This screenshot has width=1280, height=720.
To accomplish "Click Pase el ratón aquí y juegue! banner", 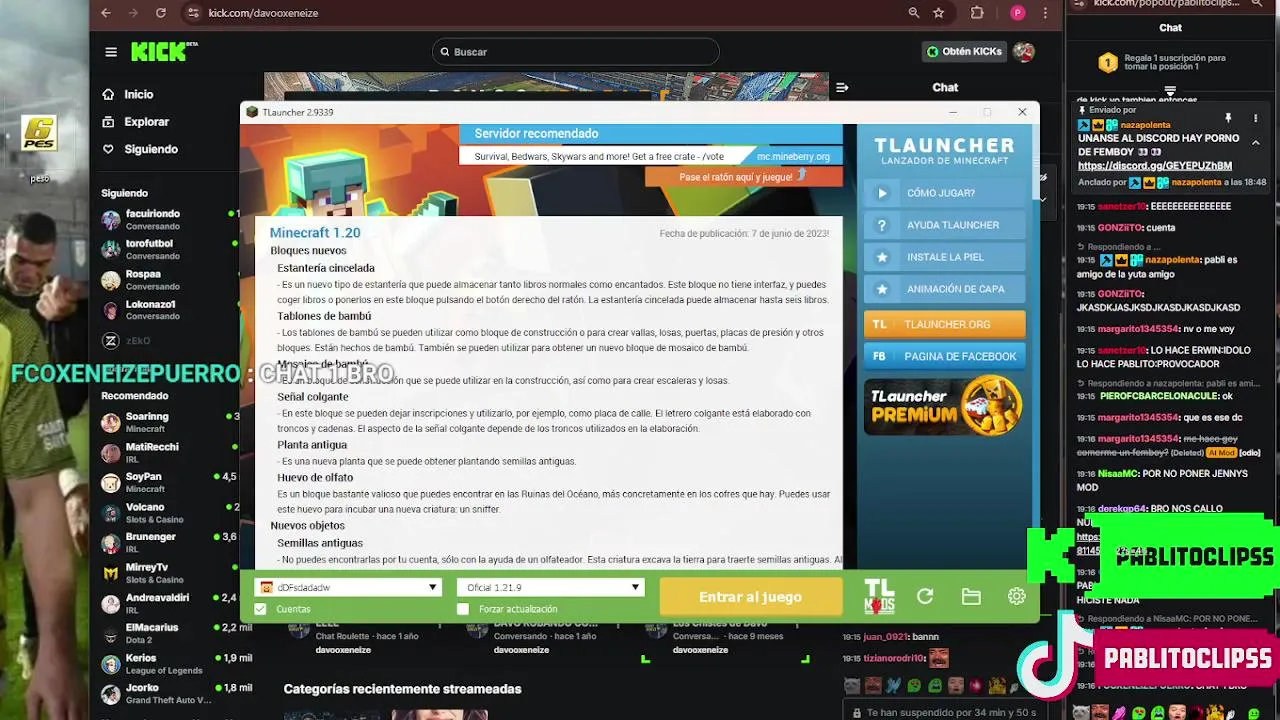I will pyautogui.click(x=743, y=177).
